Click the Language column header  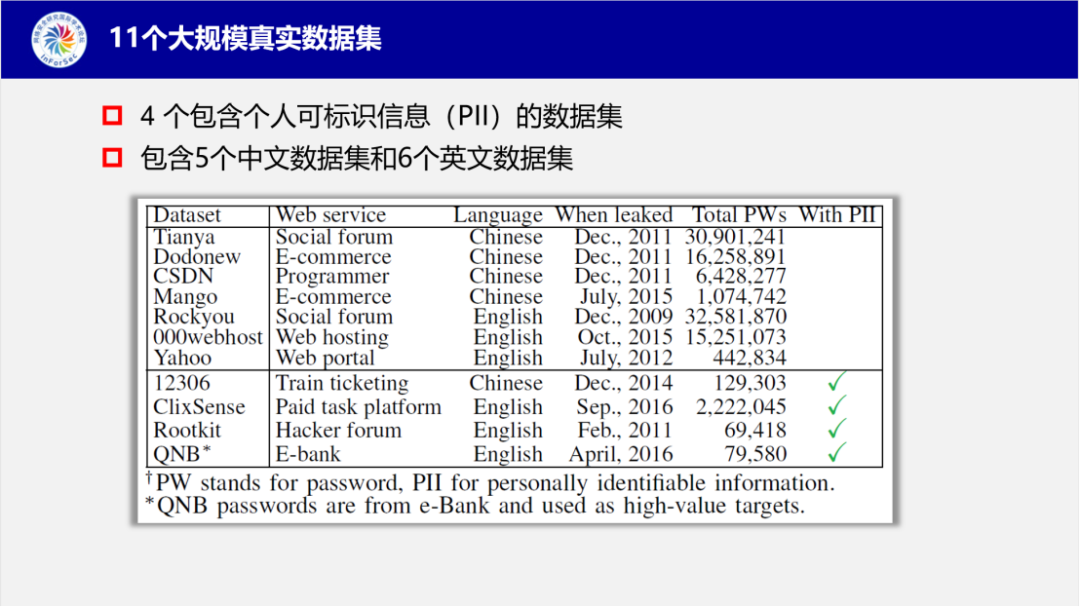point(498,216)
